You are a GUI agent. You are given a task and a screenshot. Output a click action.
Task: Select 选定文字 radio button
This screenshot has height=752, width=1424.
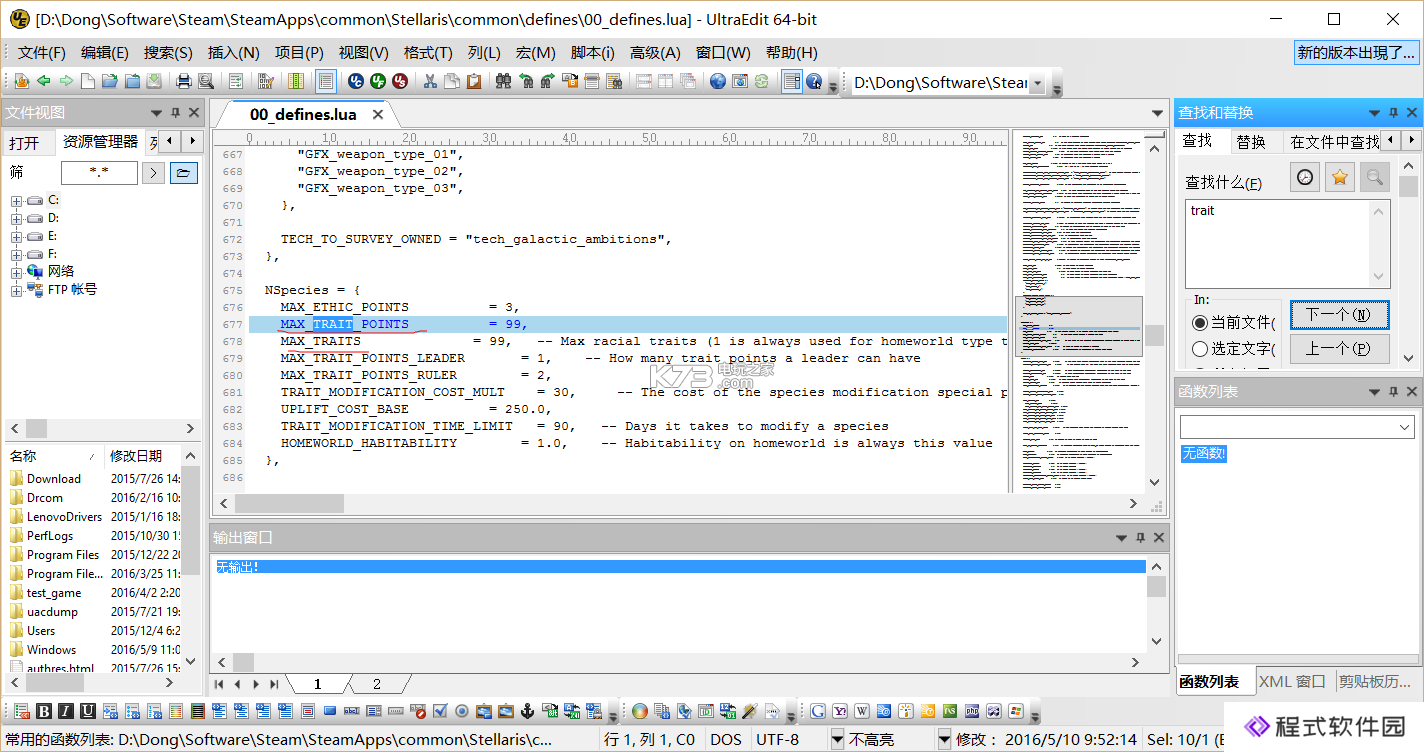coord(1200,349)
